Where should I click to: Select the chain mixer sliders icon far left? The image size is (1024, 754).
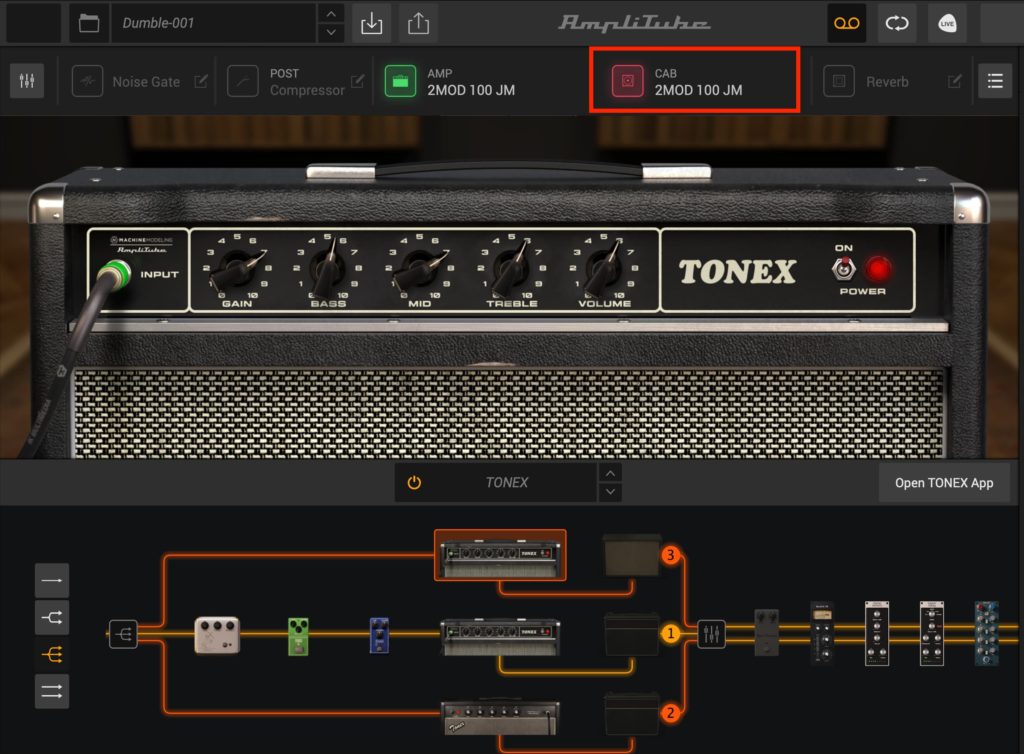pos(26,80)
